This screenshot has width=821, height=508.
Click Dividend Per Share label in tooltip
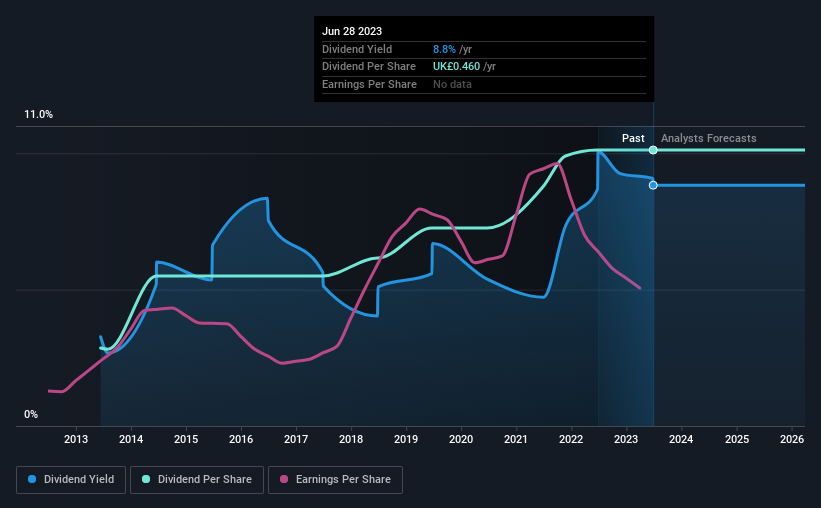(x=369, y=67)
